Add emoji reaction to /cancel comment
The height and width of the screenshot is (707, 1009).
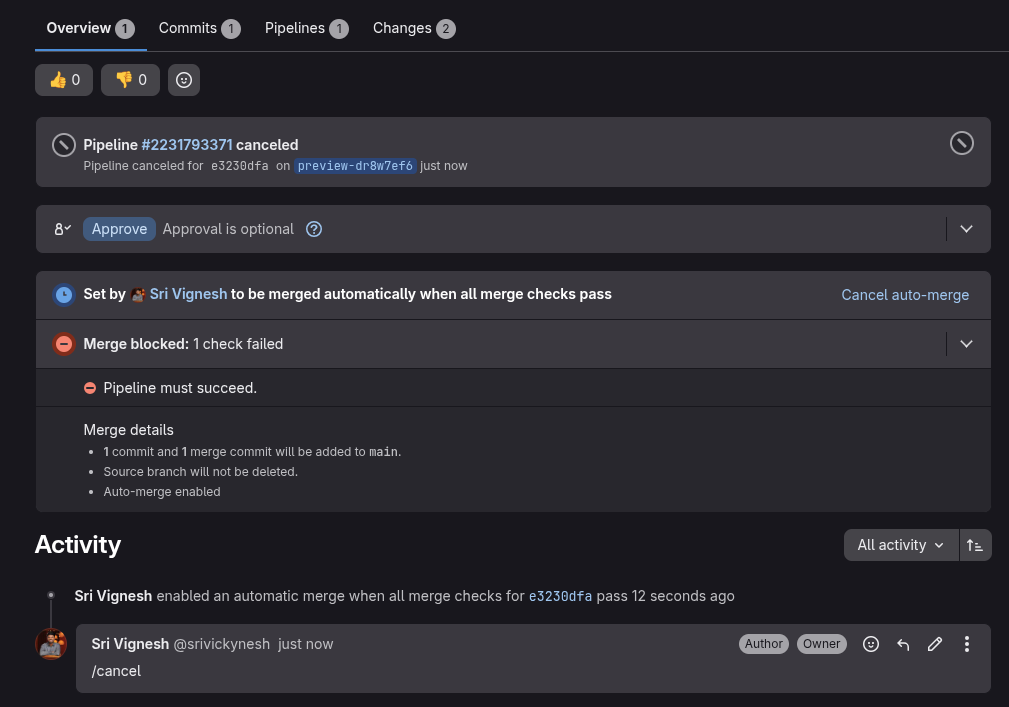(x=871, y=645)
